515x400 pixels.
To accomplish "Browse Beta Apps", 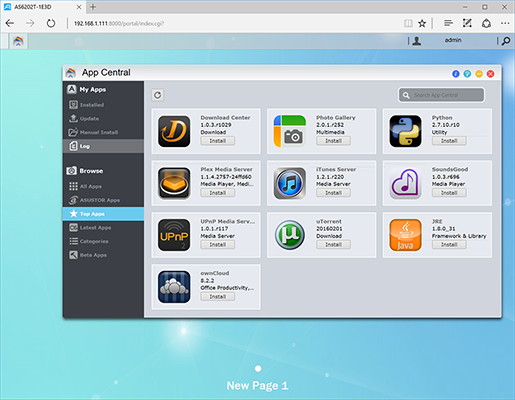I will [103, 255].
